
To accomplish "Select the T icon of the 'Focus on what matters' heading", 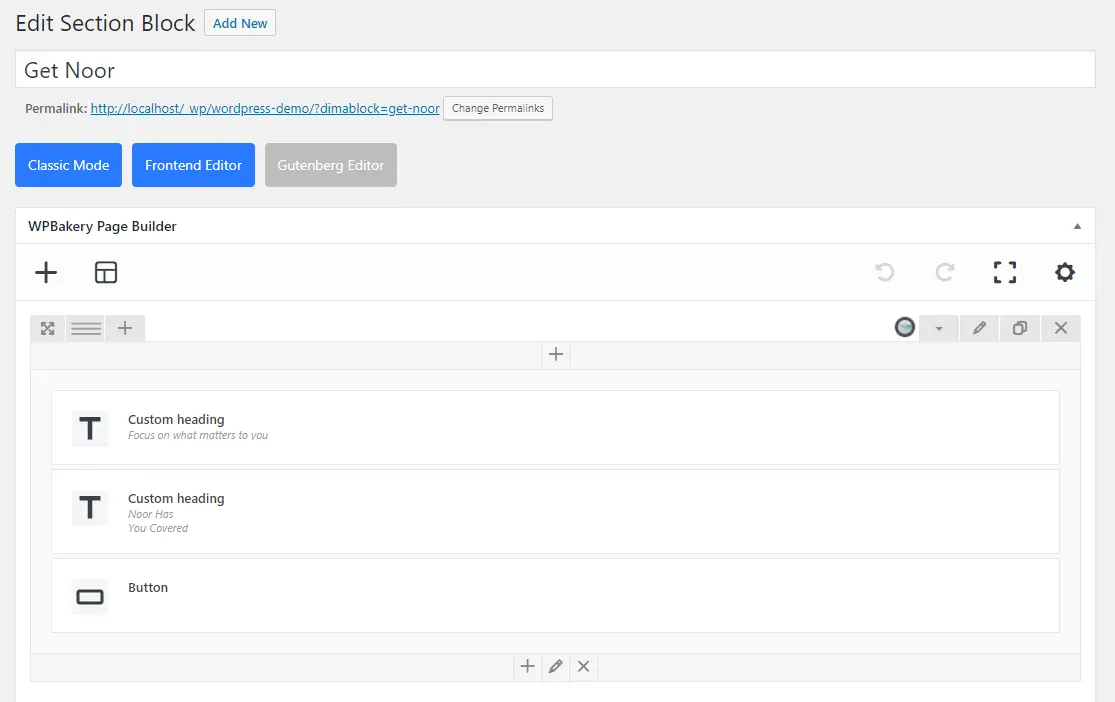I will click(x=90, y=429).
